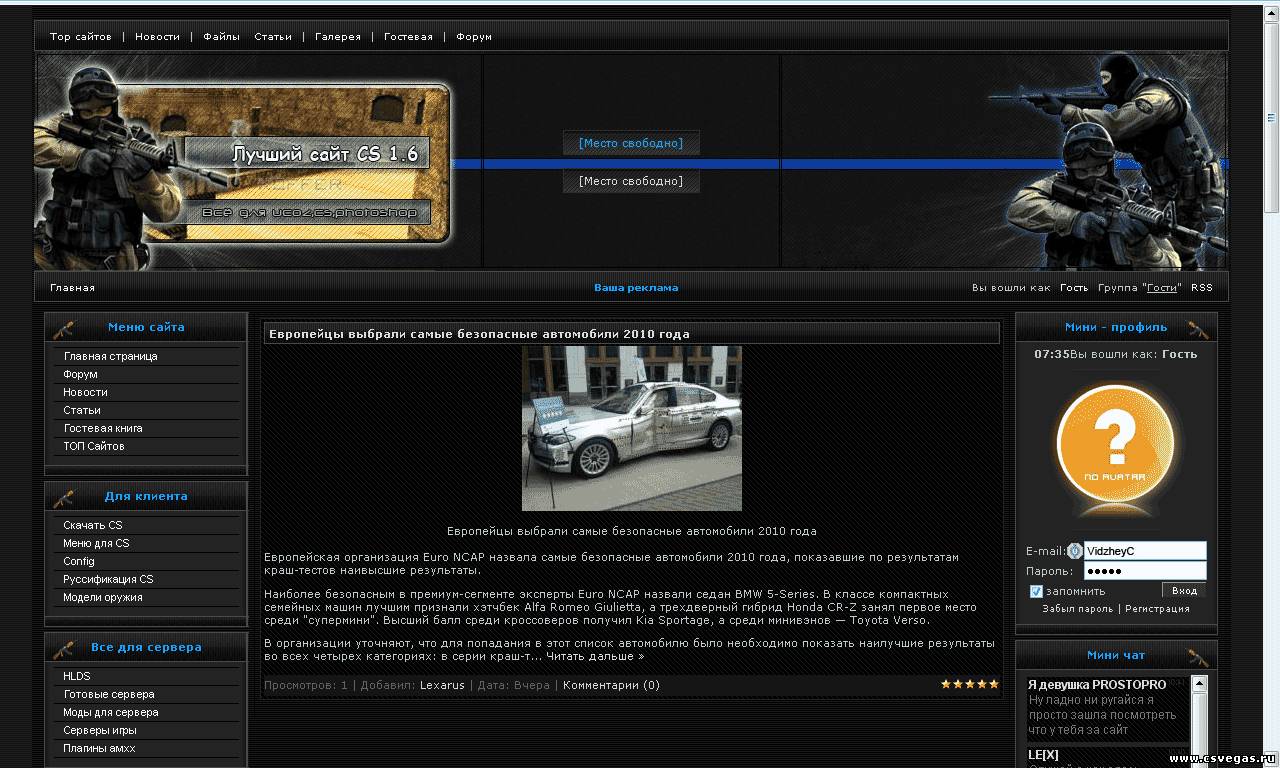Open Галерея in the top navigation
This screenshot has width=1280, height=768.
pos(338,37)
